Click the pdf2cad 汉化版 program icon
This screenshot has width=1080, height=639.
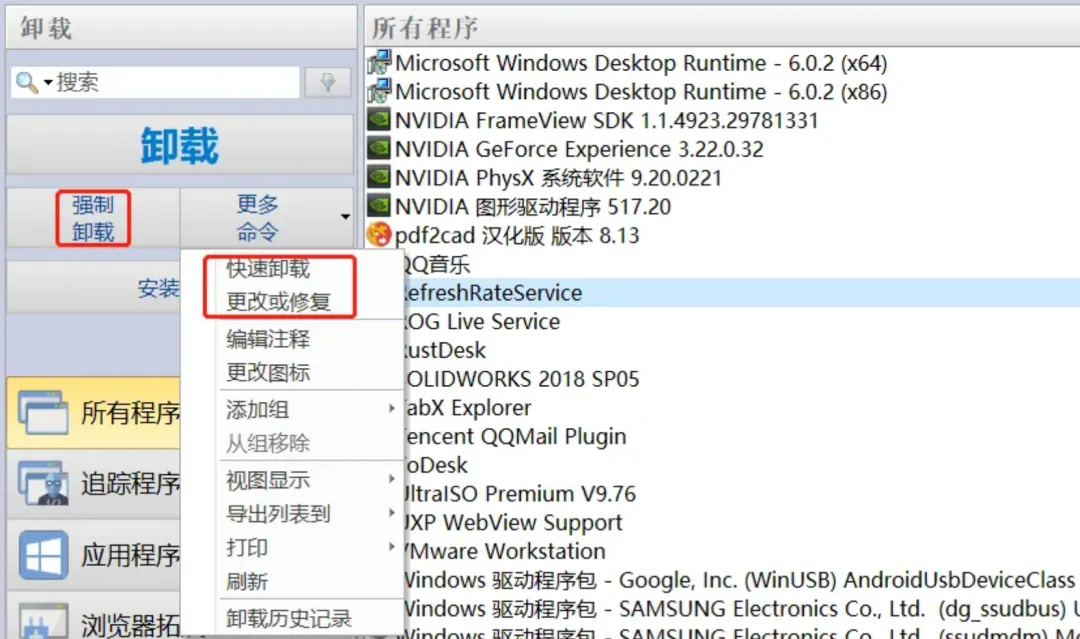(x=379, y=236)
